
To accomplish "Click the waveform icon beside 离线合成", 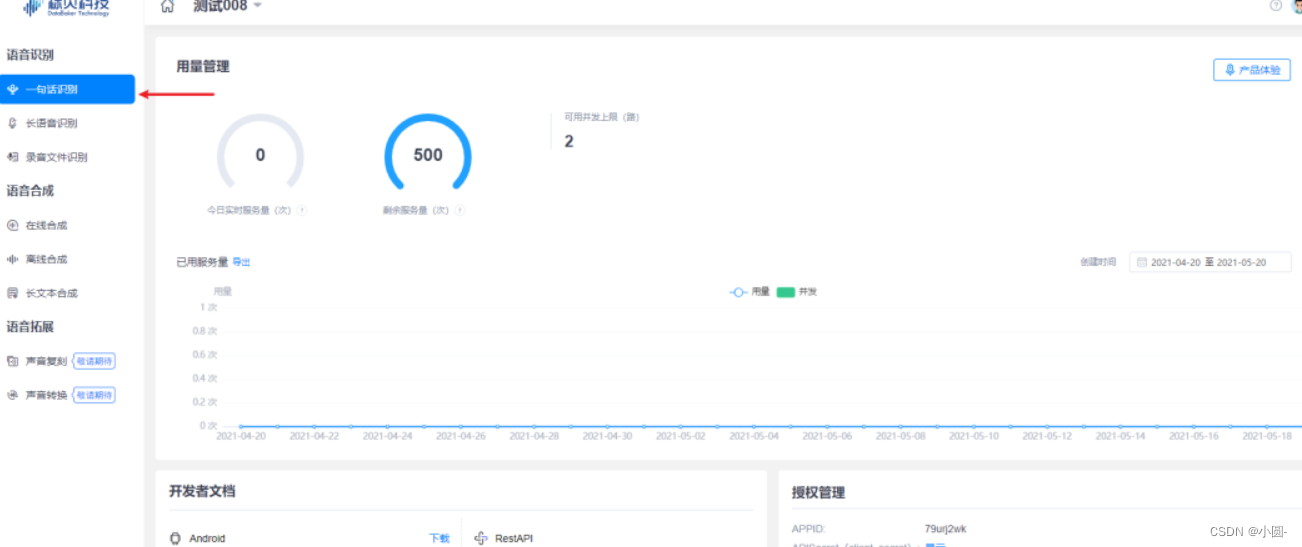I will point(13,259).
